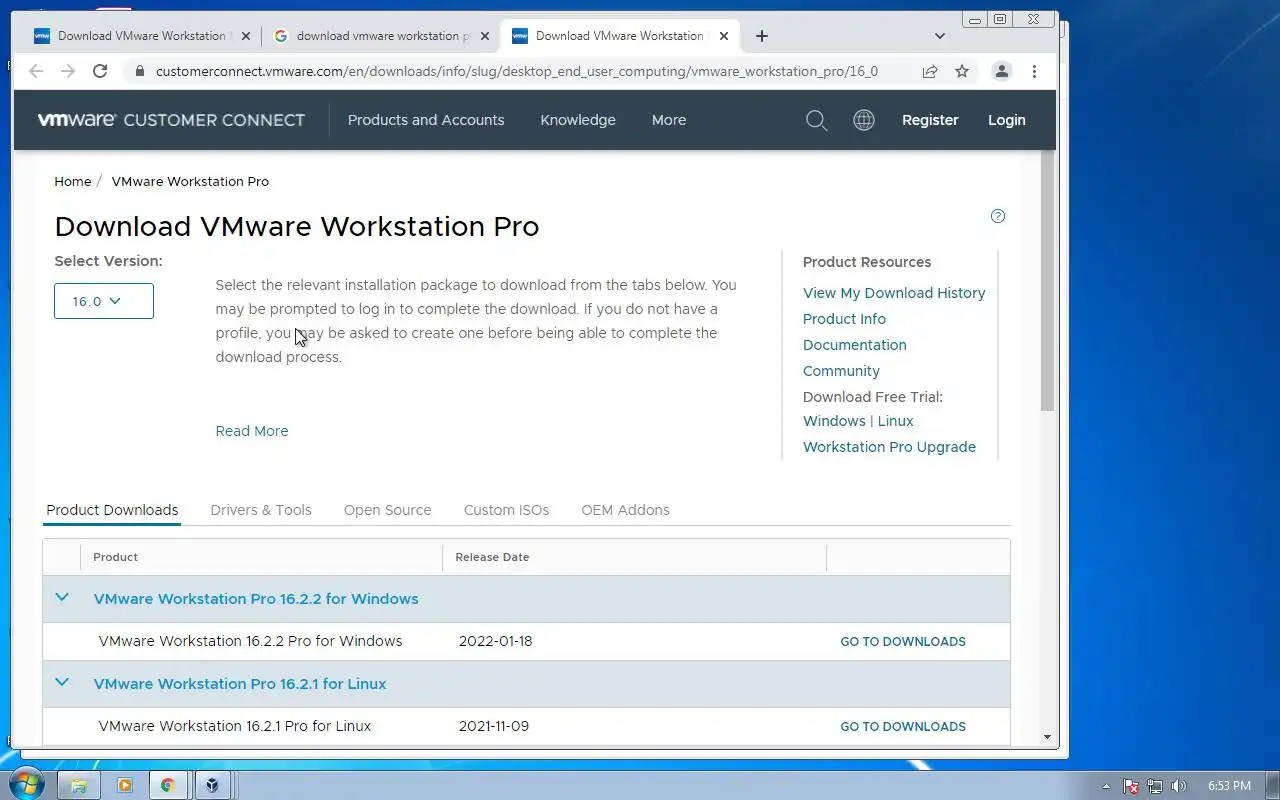The image size is (1280, 800).
Task: Open the 16.0 version dropdown
Action: click(x=104, y=301)
